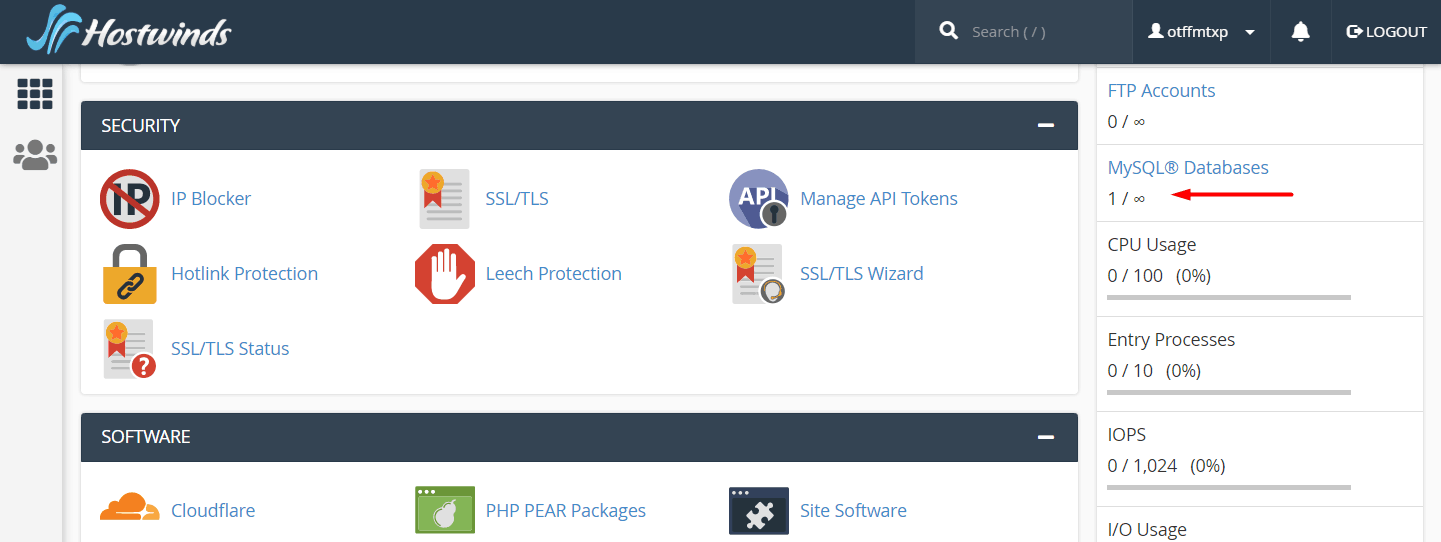1441x542 pixels.
Task: Click the Leech Protection stop-hand icon
Action: click(x=444, y=274)
